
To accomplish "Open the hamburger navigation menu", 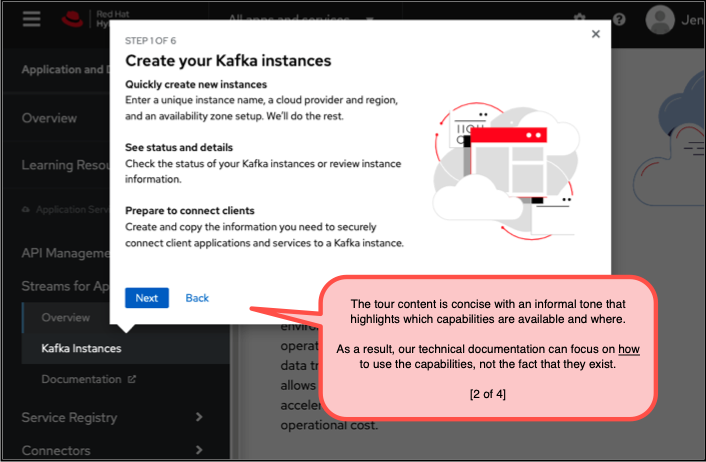I will [32, 18].
